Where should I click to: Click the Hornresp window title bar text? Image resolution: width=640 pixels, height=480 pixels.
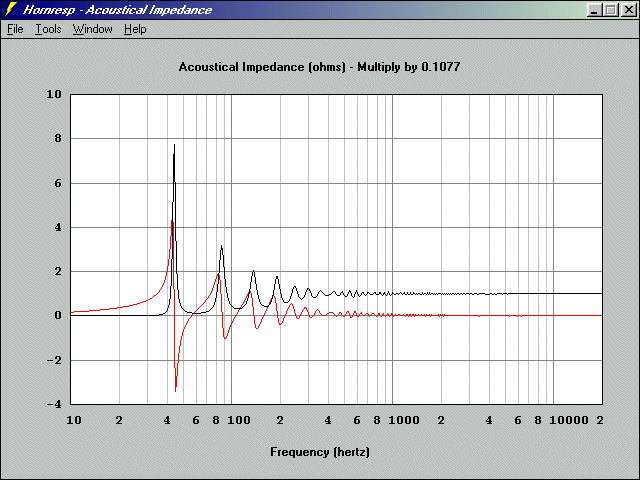[x=118, y=10]
